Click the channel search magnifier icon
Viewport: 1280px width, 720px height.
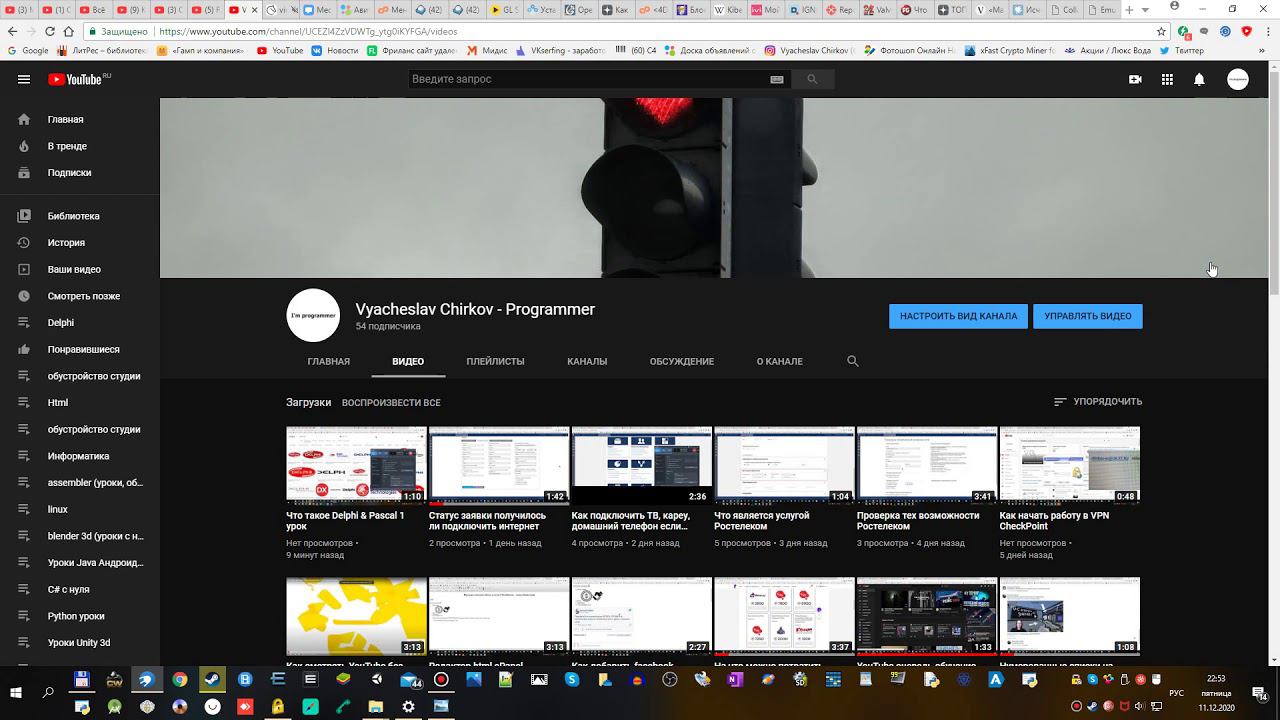(x=853, y=361)
